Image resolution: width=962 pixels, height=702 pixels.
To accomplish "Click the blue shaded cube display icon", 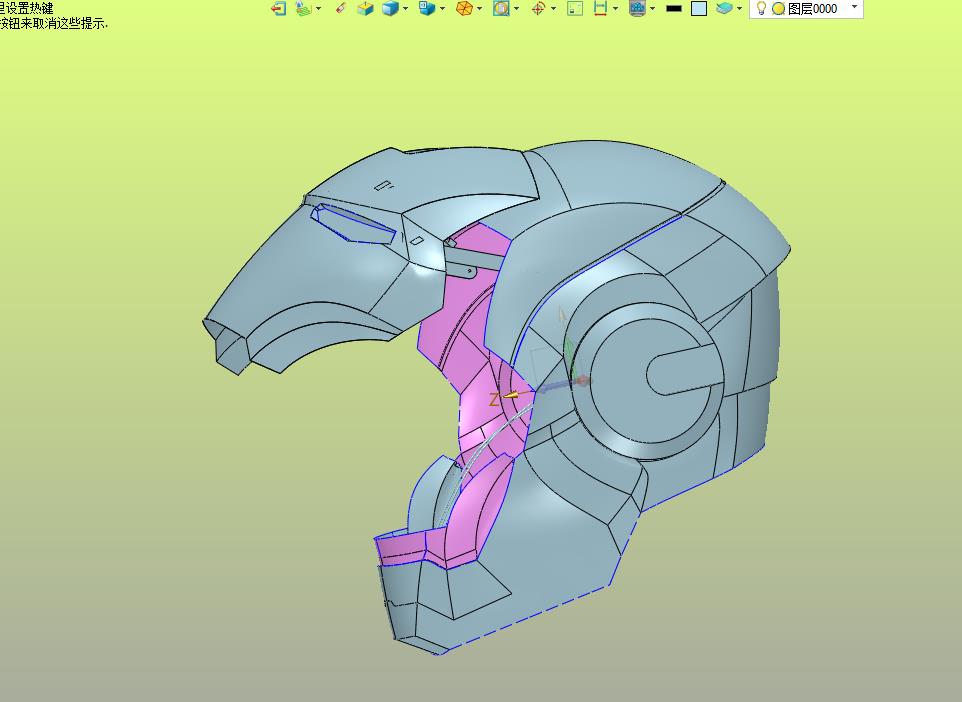I will pyautogui.click(x=390, y=9).
